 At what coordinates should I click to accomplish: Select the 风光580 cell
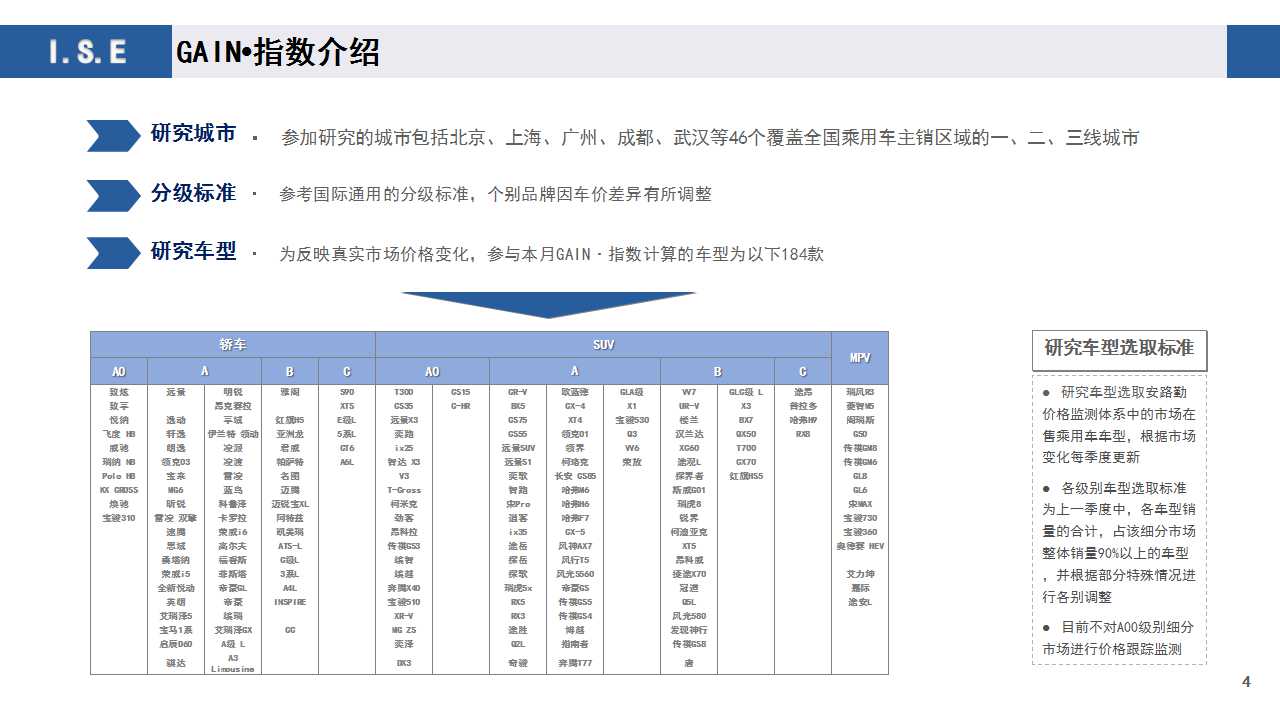(x=689, y=617)
